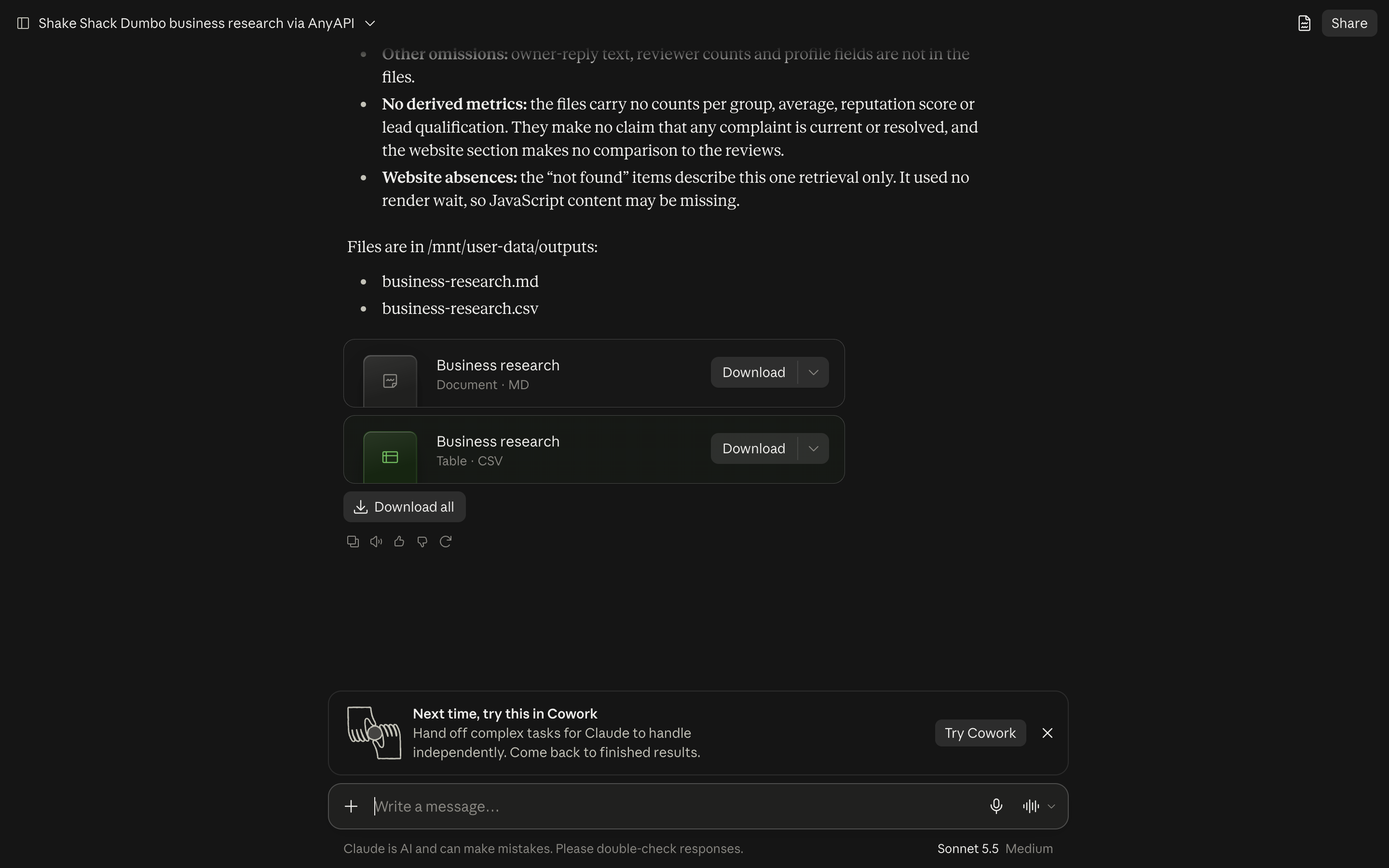1389x868 pixels.
Task: Give the response a thumbs up
Action: (399, 542)
